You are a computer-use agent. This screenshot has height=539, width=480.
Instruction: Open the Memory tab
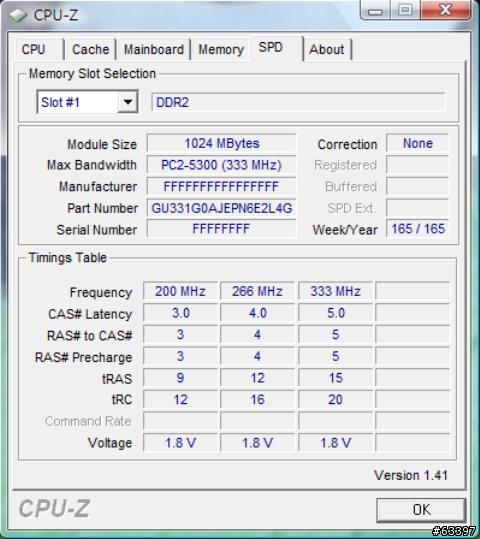pyautogui.click(x=221, y=50)
